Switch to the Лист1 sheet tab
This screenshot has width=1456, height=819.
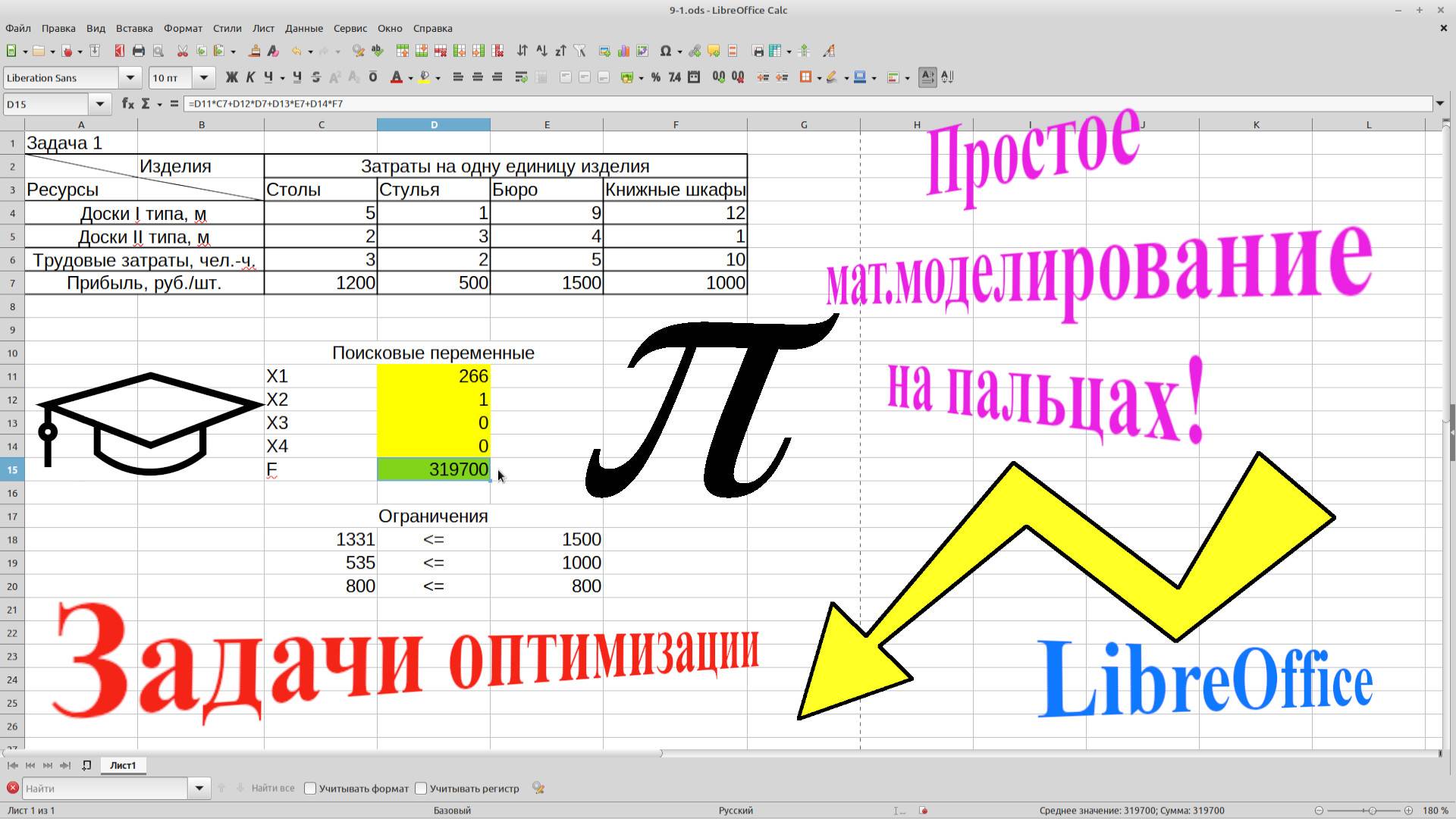click(123, 765)
